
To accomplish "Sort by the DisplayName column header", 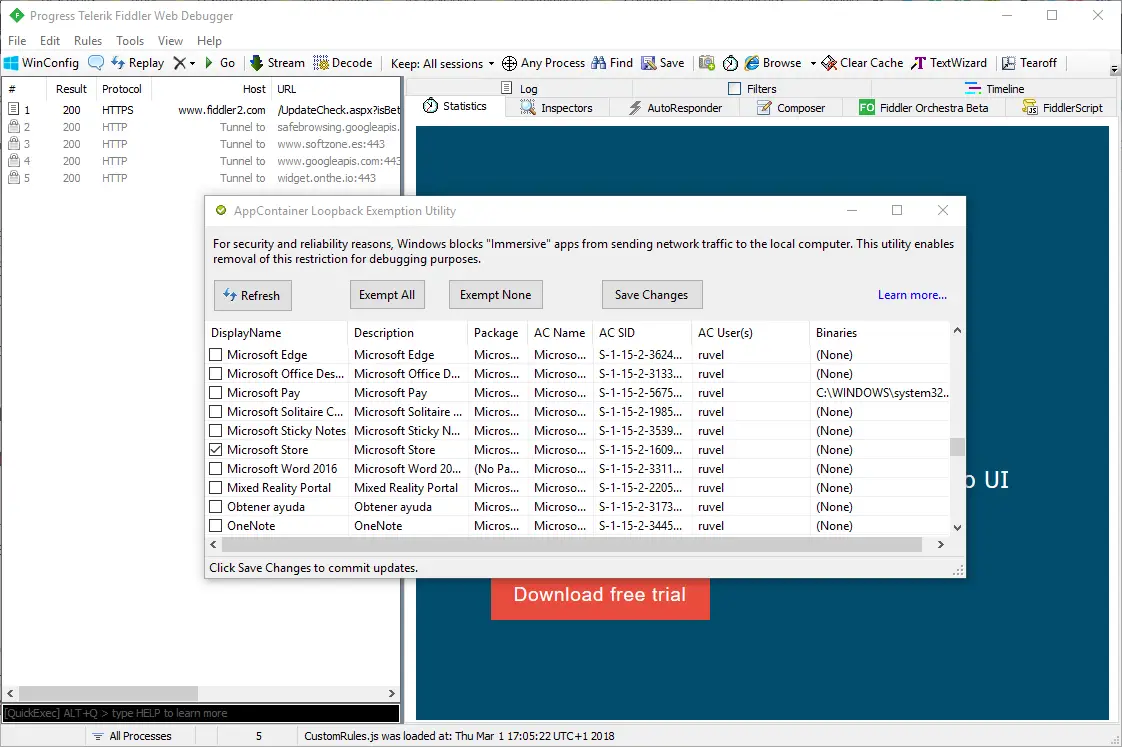I will (276, 333).
